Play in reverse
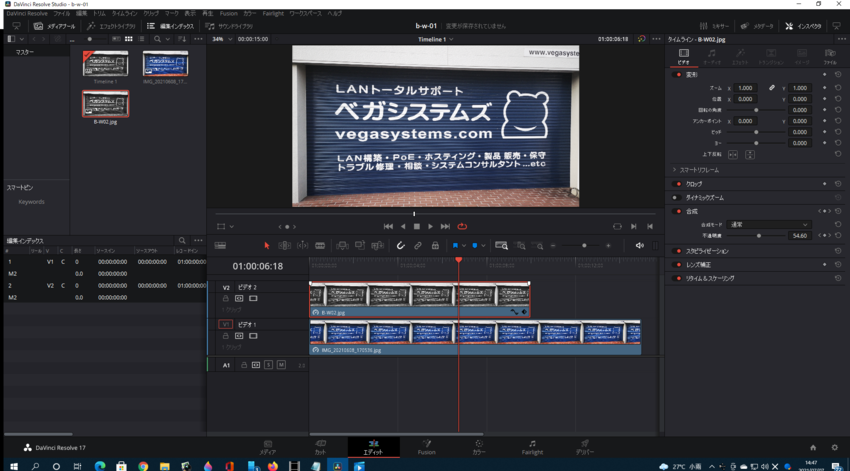This screenshot has height=471, width=850. 403,227
